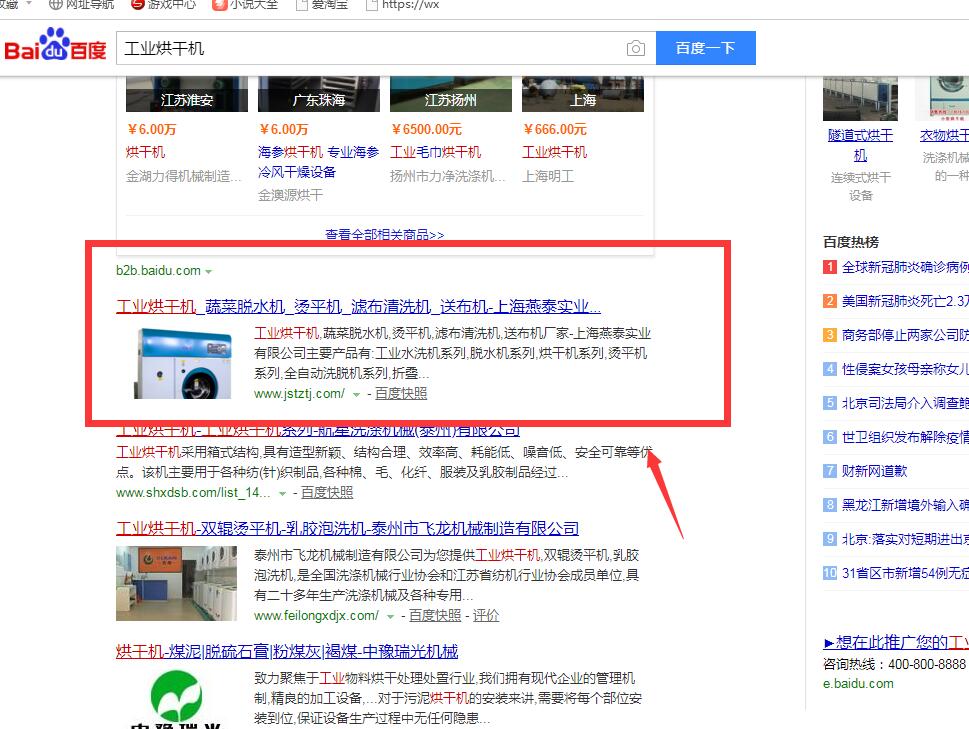969x729 pixels.
Task: Click 查看全部相关商品 link
Action: point(384,235)
